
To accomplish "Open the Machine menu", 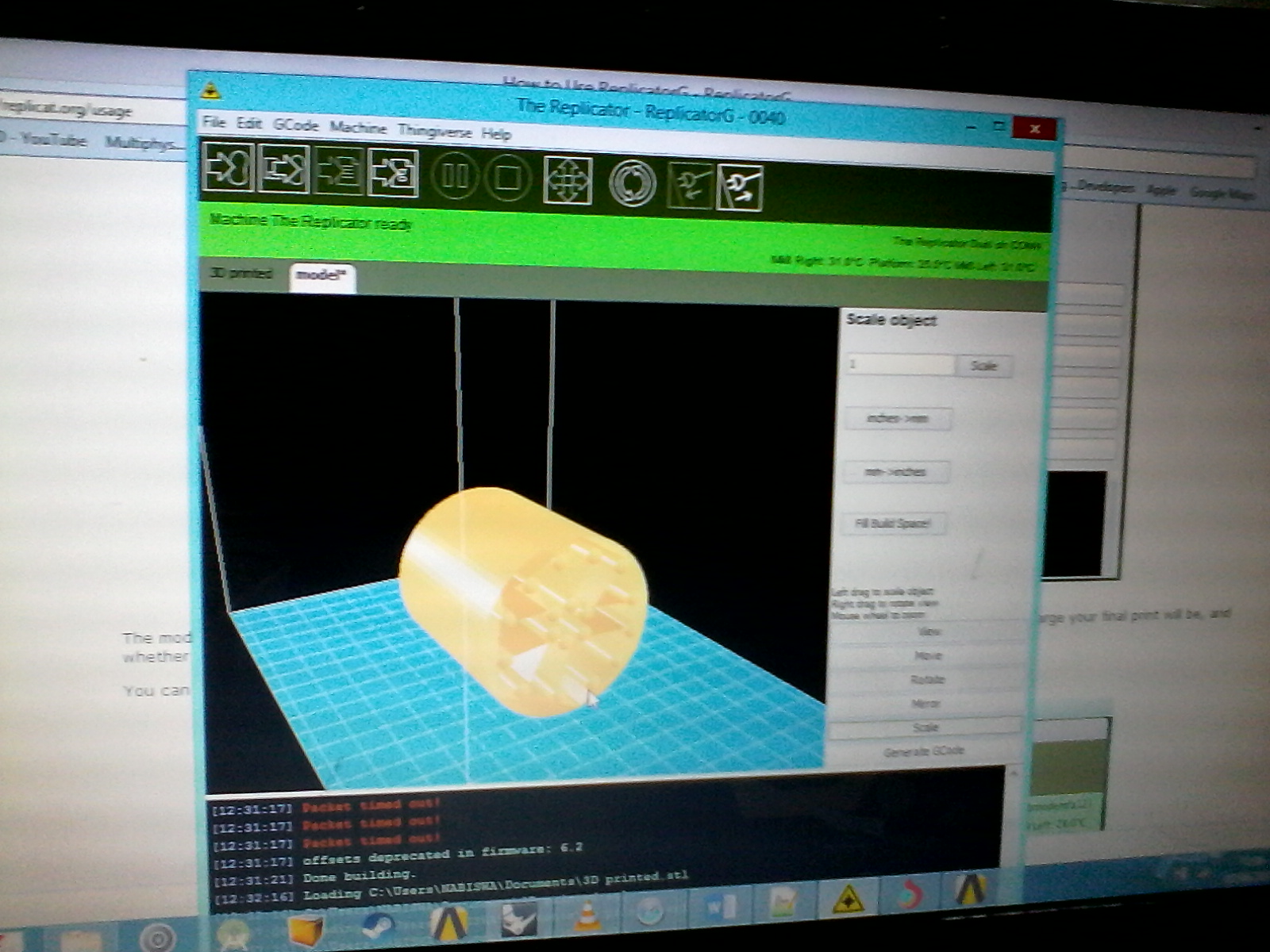I will pos(358,127).
